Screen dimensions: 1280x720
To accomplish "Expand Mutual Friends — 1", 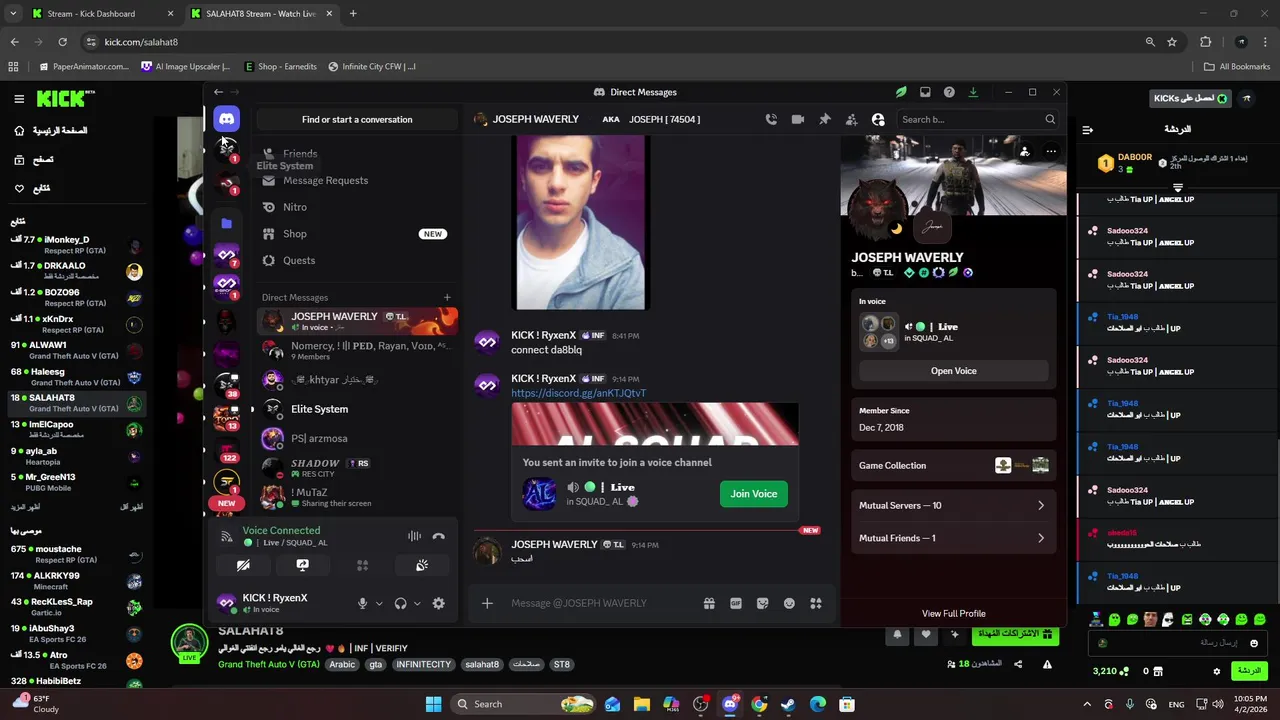I will coord(953,538).
